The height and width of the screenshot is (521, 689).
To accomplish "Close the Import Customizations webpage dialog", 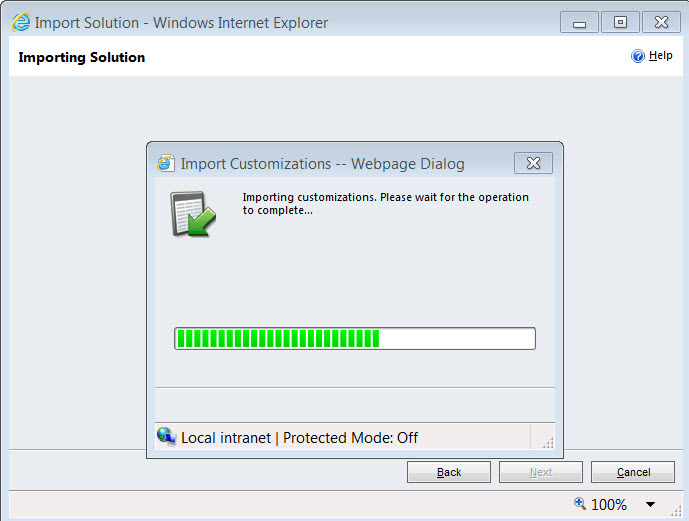I will point(533,163).
